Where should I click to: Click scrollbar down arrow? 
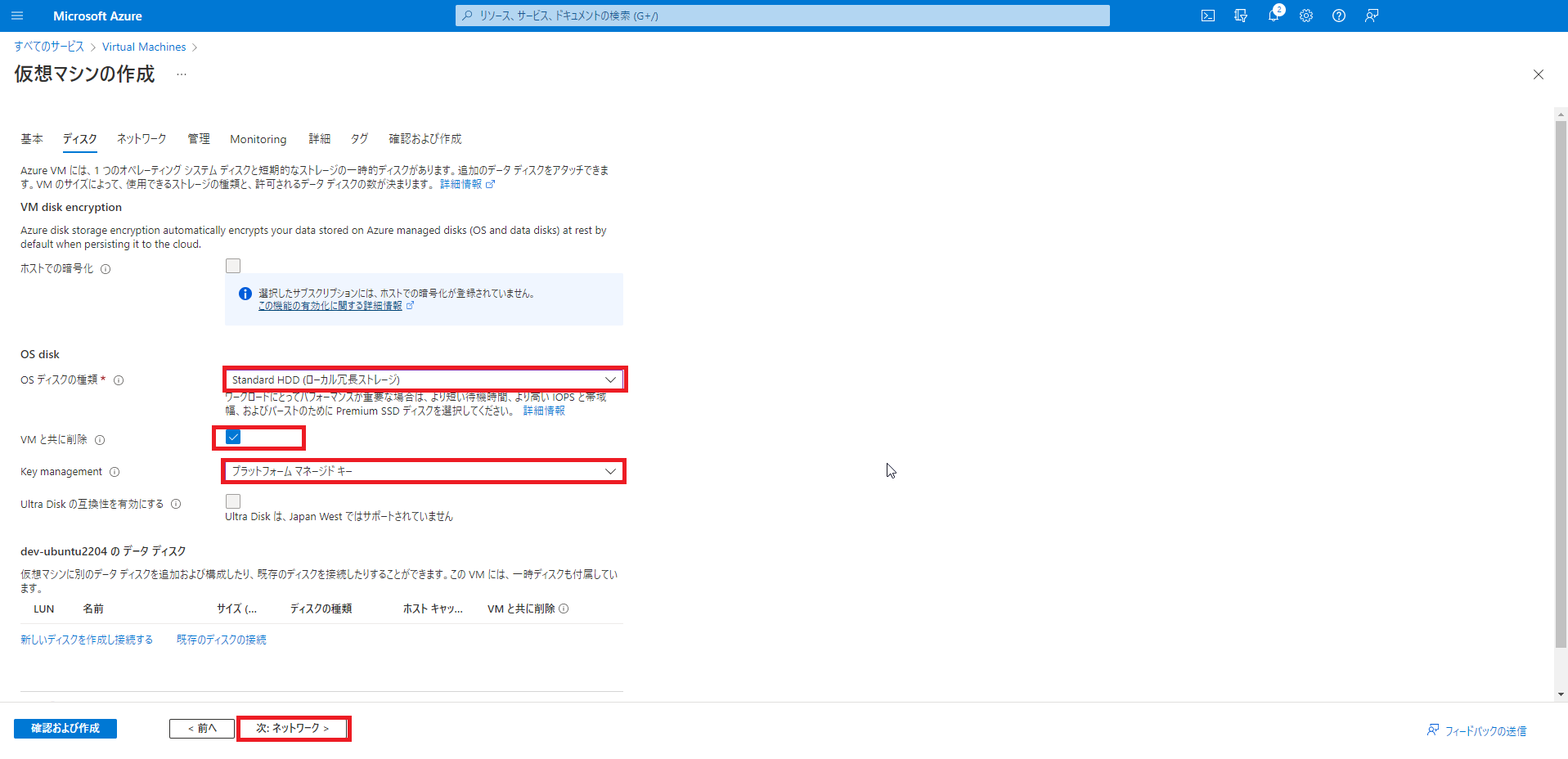coord(1561,694)
